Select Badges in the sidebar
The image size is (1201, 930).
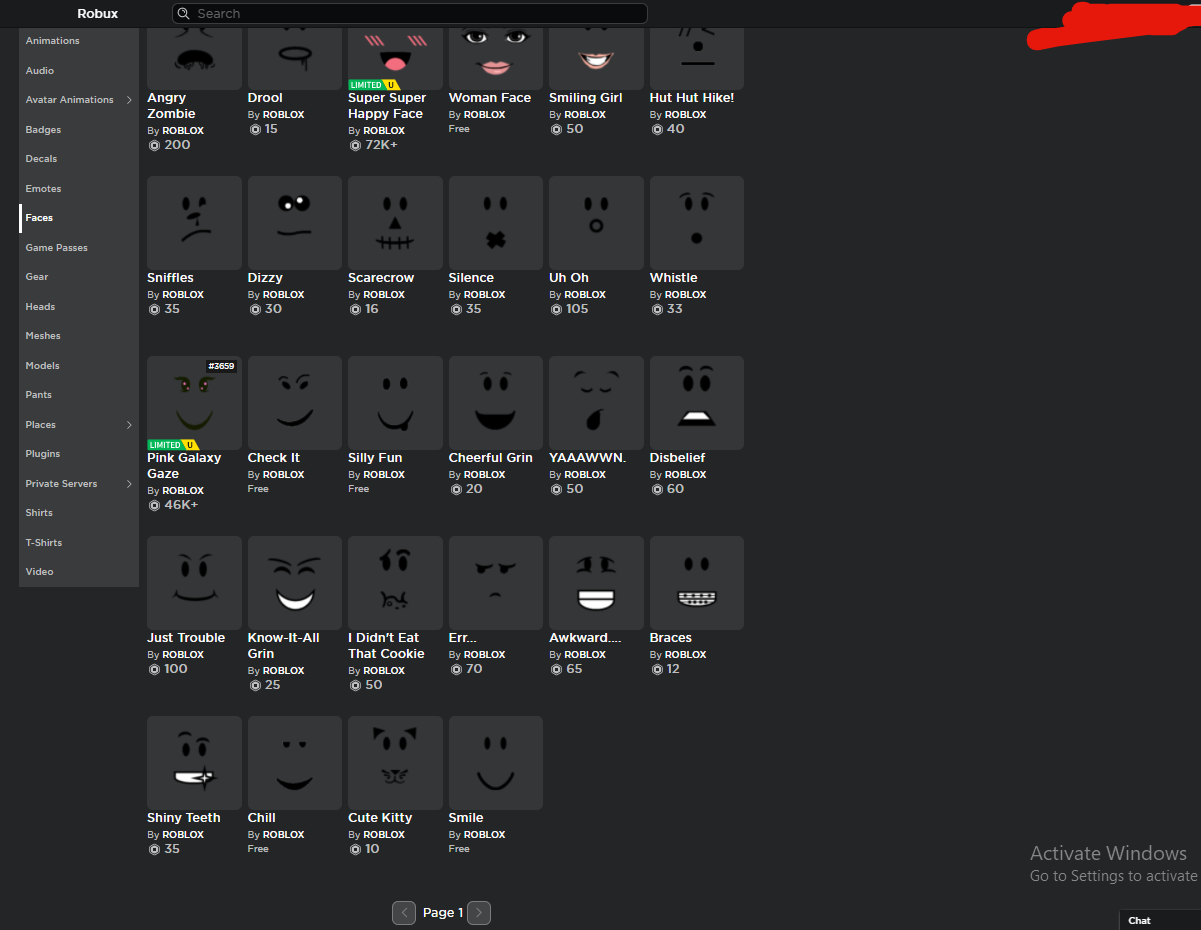[x=43, y=130]
